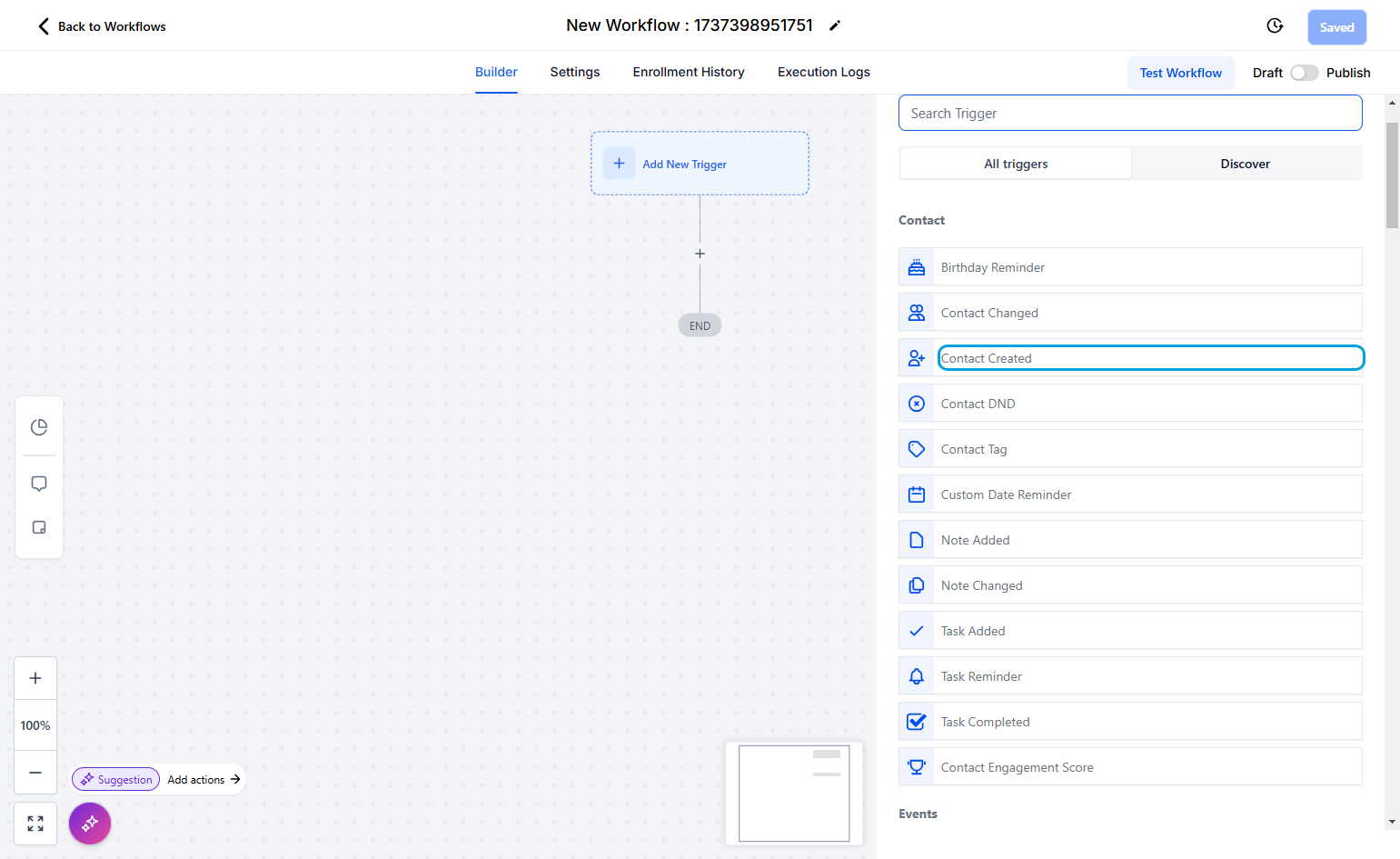Click the Saved button
The width and height of the screenshot is (1400, 859).
[x=1336, y=27]
